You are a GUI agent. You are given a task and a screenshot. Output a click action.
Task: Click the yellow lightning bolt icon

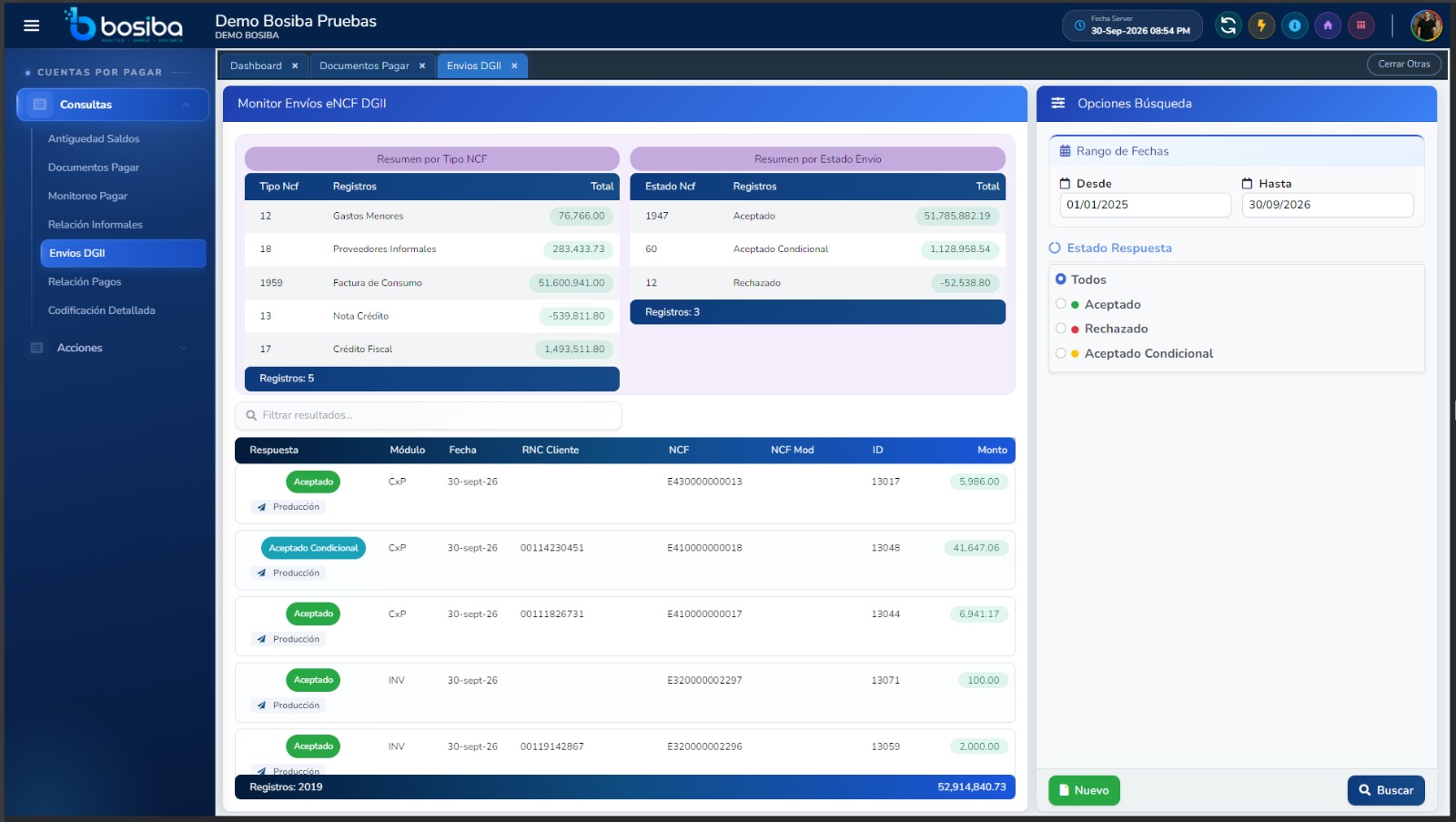point(1261,25)
